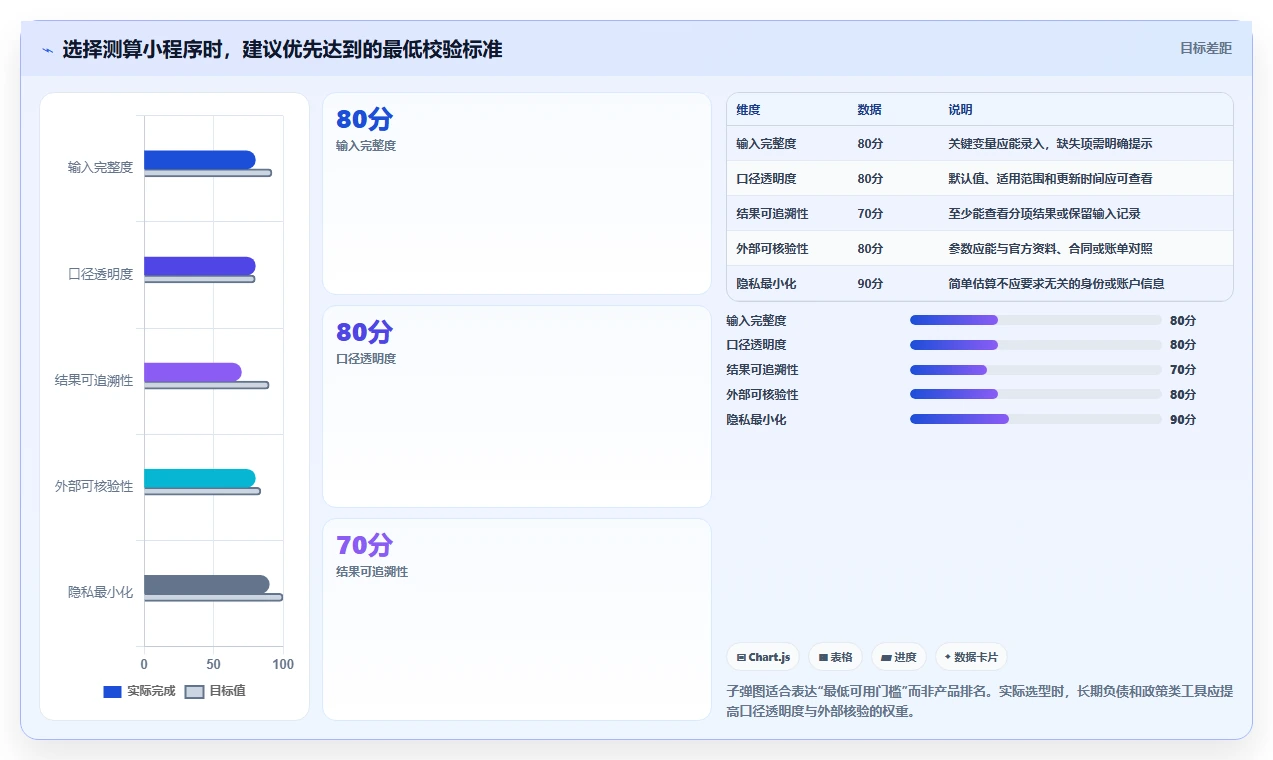The image size is (1273, 760).
Task: Click the 隐私最小化 axis label on the chart
Action: point(100,592)
